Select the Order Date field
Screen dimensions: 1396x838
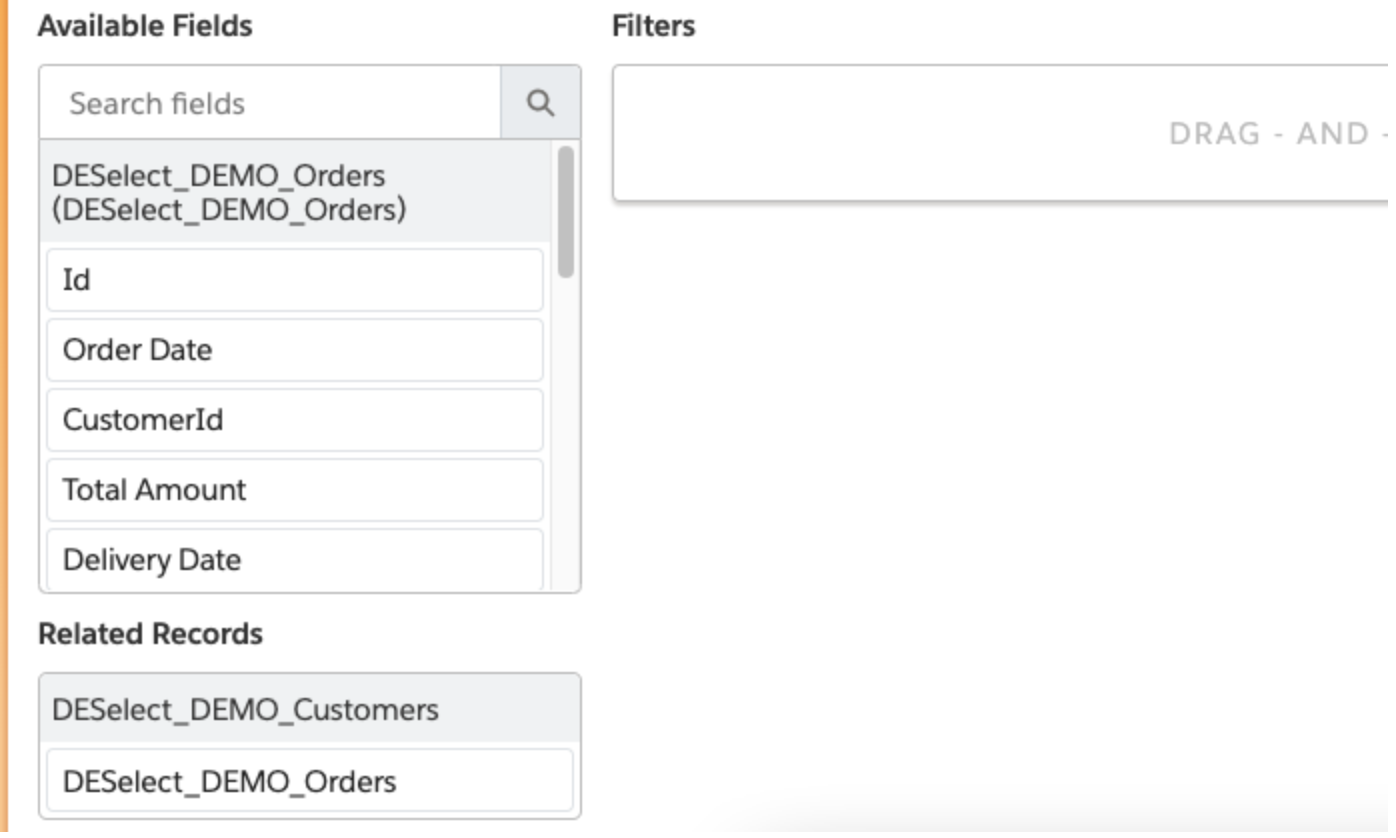pyautogui.click(x=295, y=350)
